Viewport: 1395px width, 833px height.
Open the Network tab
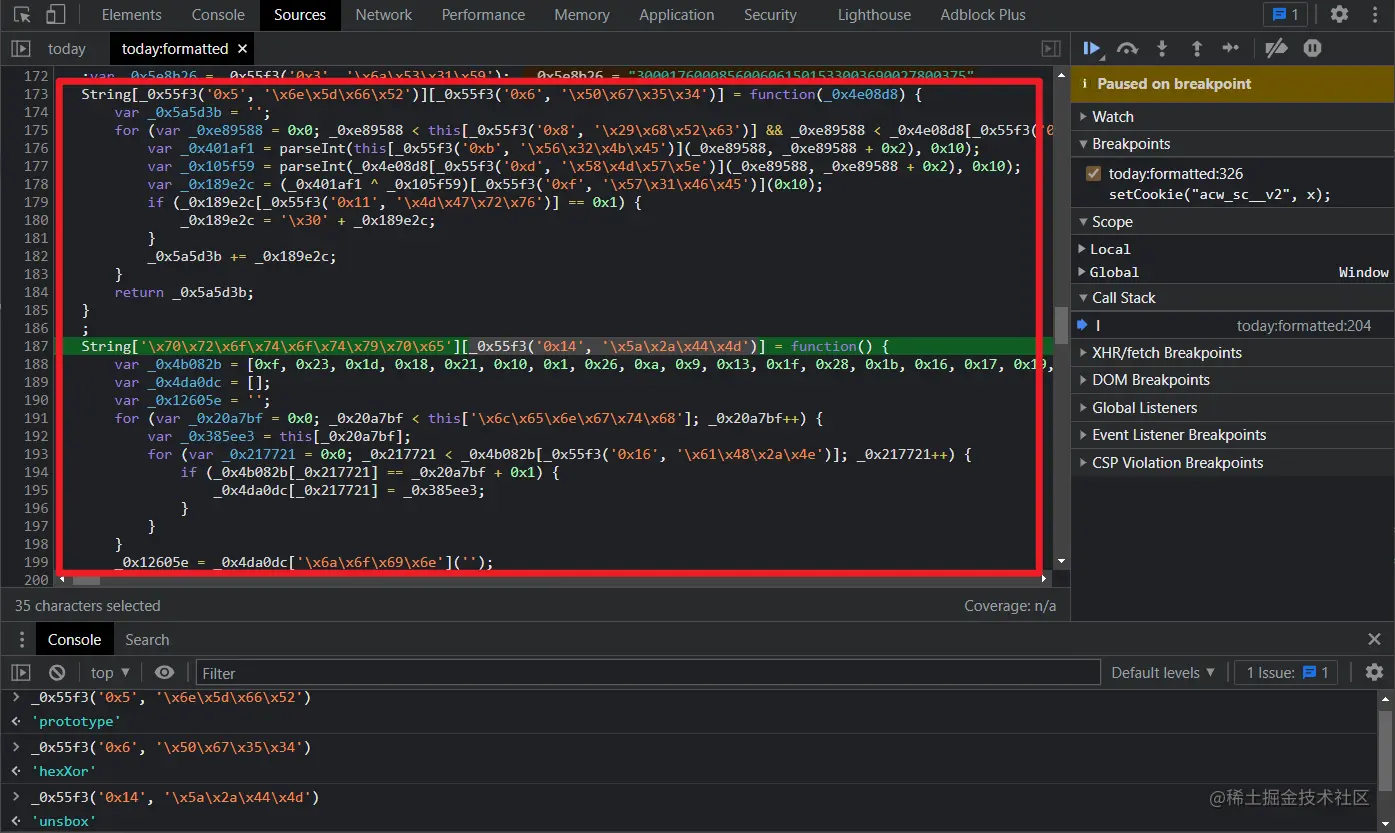[384, 15]
